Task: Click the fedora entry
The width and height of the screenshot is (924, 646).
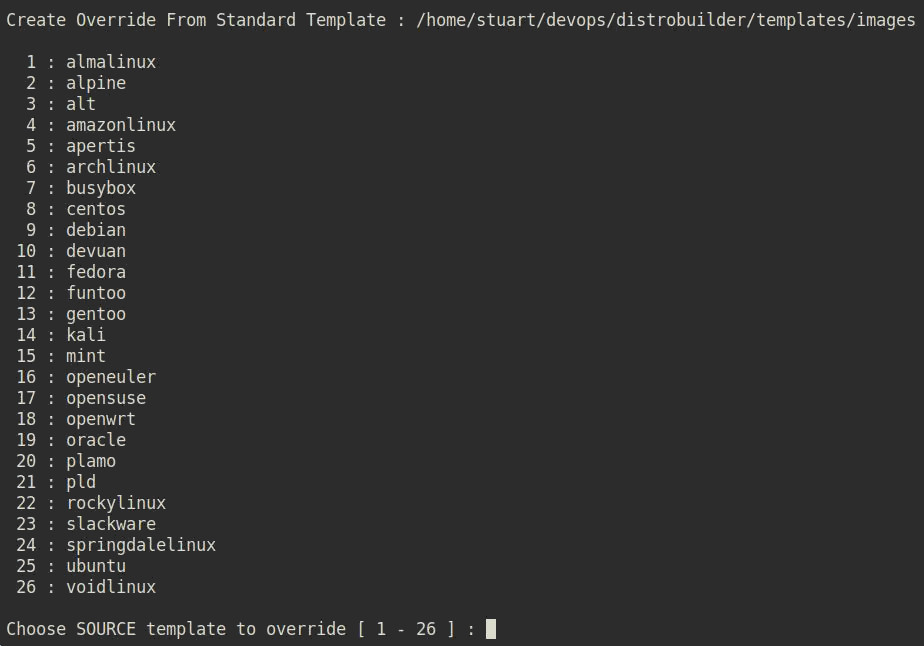Action: [96, 272]
